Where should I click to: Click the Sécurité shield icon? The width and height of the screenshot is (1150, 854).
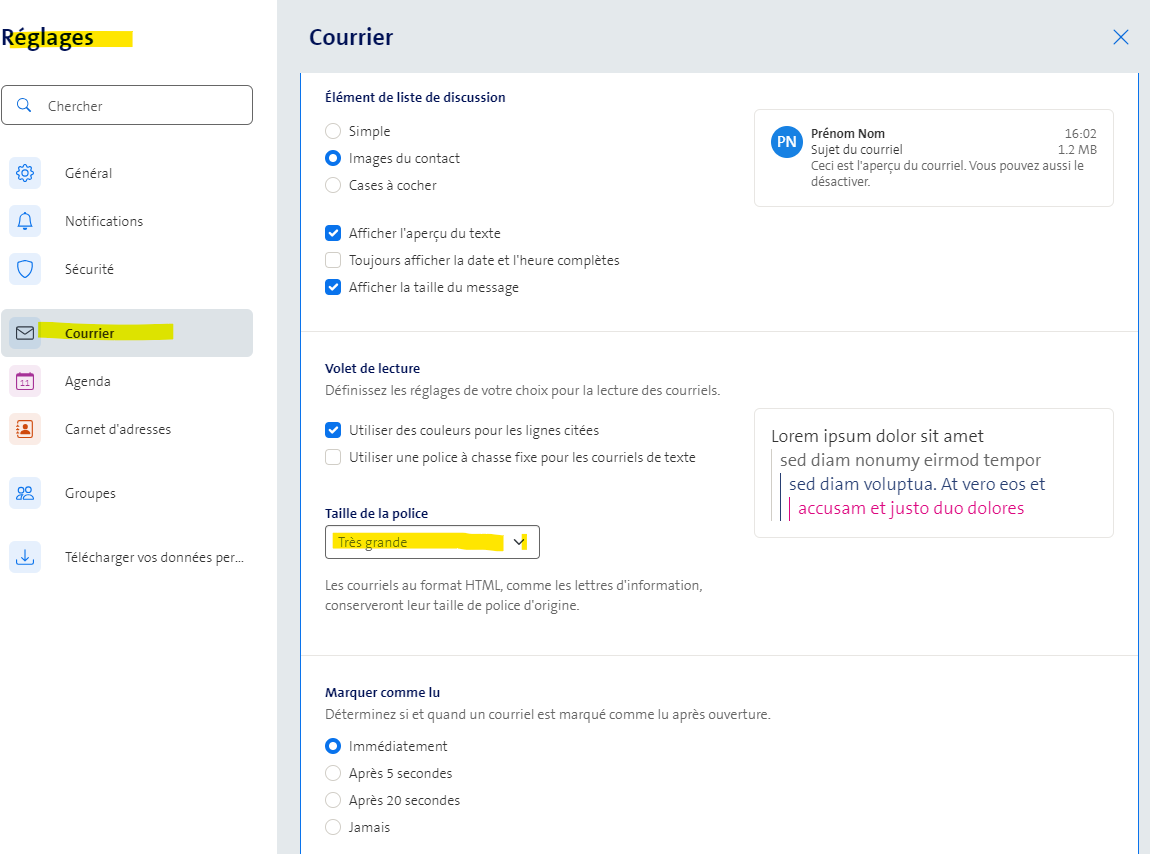25,269
